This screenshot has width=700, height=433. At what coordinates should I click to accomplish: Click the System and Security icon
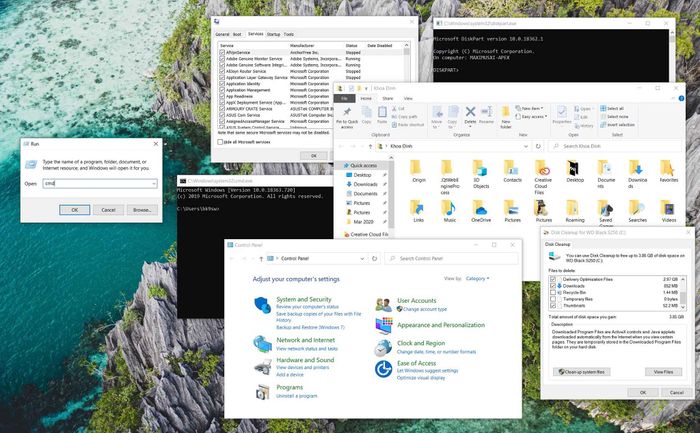(261, 303)
